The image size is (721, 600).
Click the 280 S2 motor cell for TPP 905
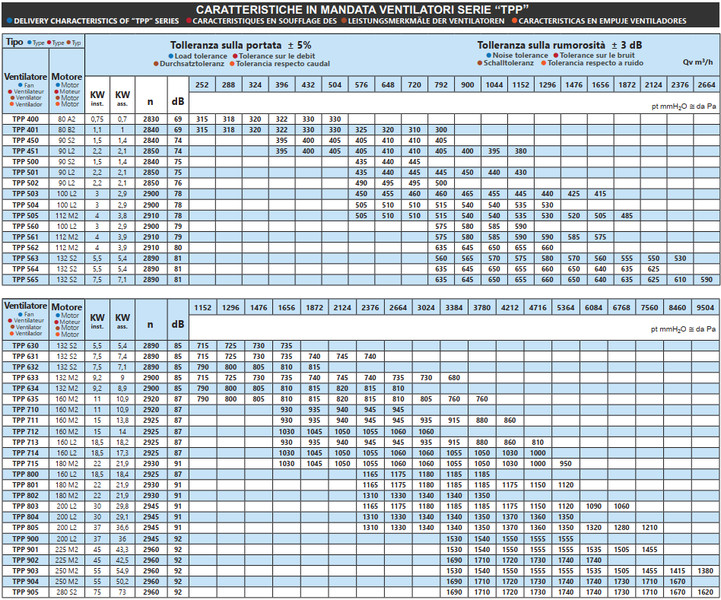[67, 592]
